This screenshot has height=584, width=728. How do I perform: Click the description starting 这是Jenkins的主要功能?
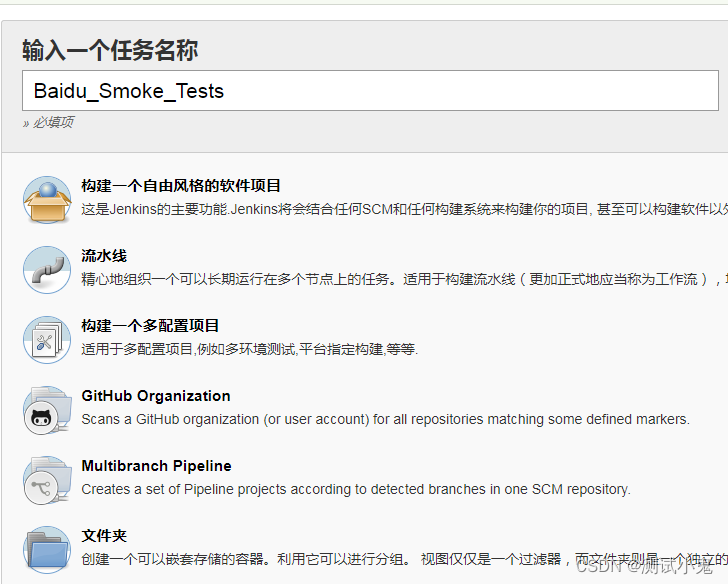[x=404, y=209]
